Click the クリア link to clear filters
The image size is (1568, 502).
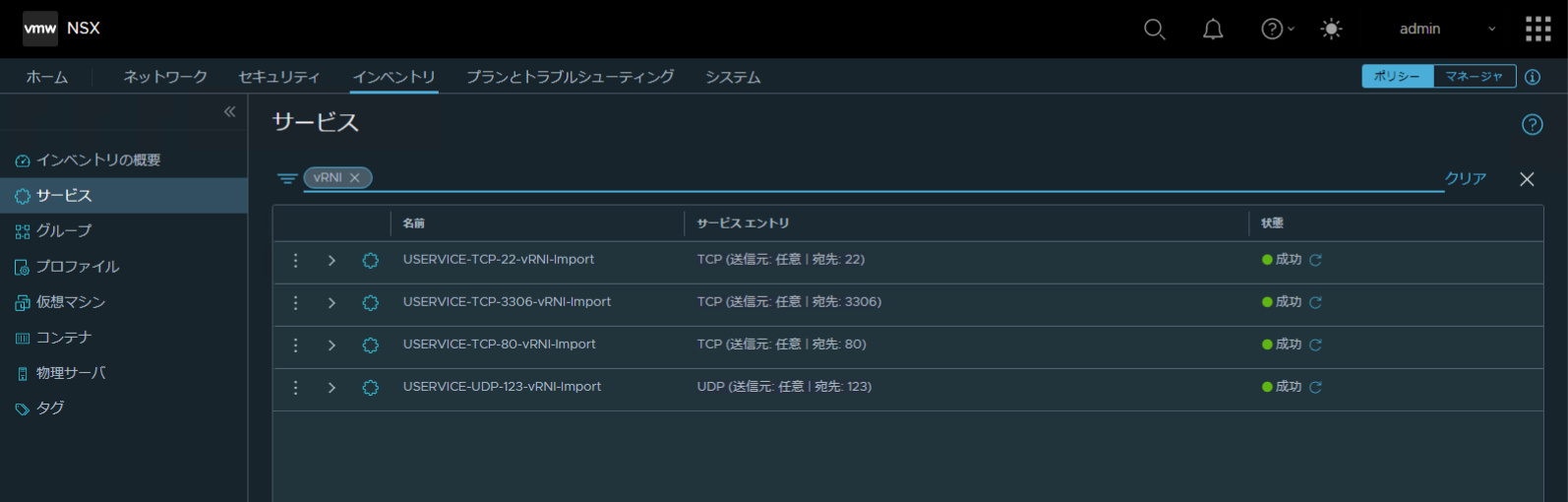1465,178
